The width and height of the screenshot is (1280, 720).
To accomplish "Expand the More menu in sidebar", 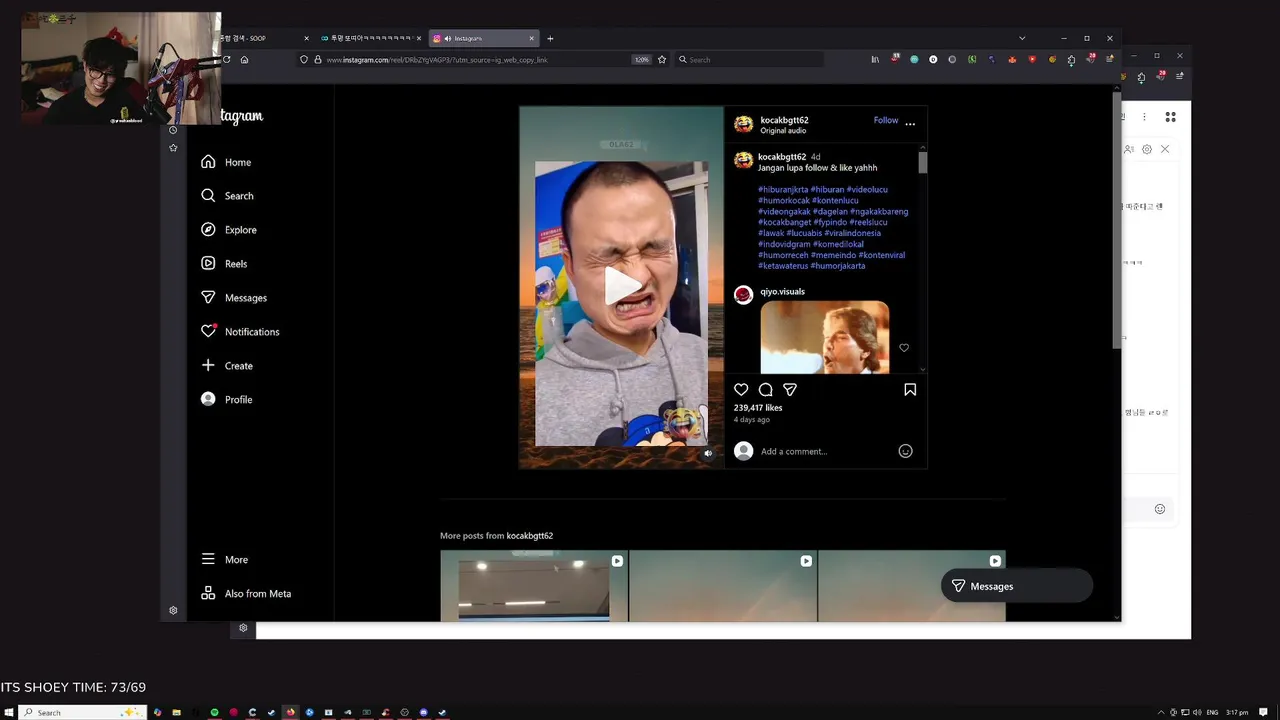I will coord(225,560).
